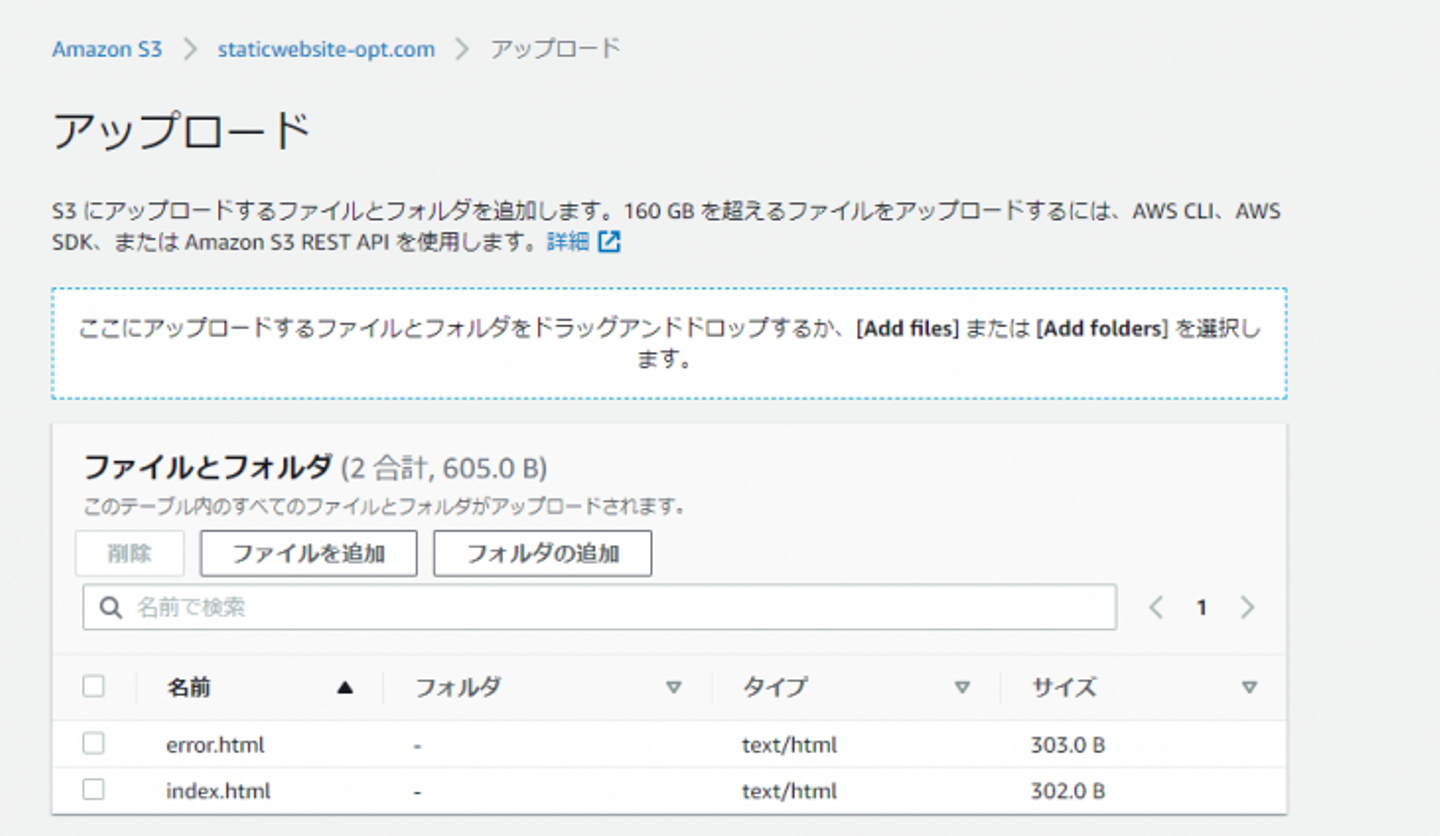Screen dimensions: 1440x836
Task: Select page number 1 in pagination
Action: coord(1201,607)
